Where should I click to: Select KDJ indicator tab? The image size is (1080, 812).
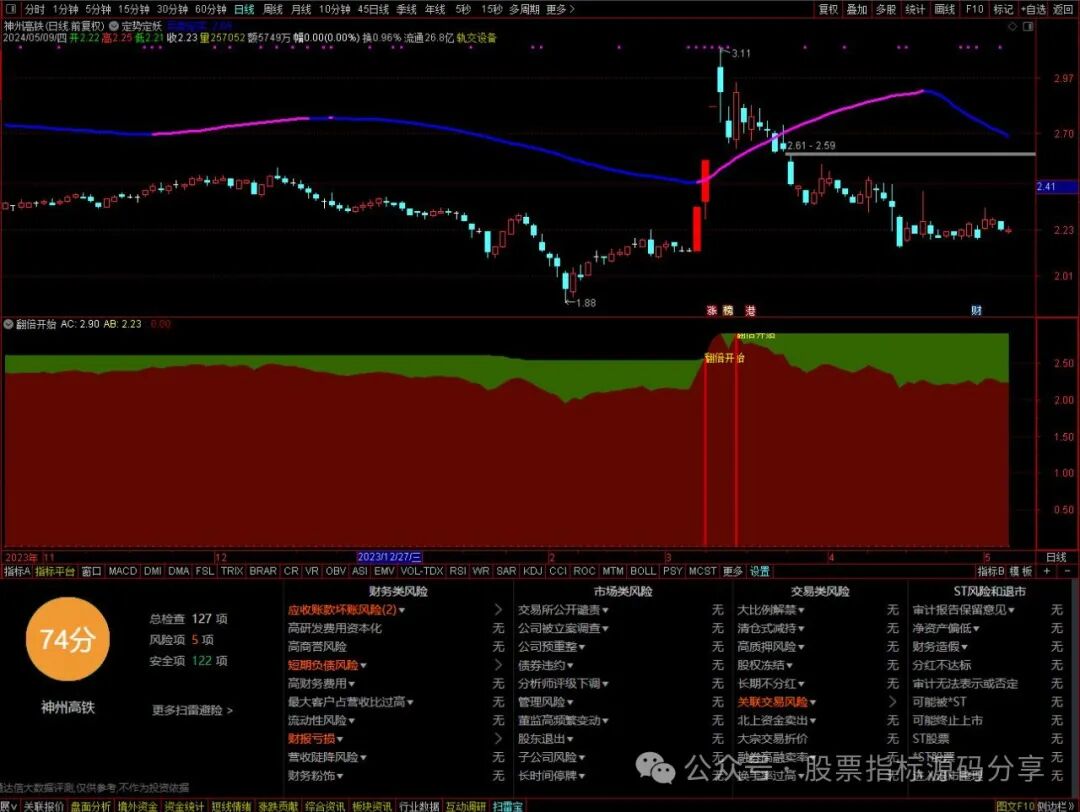click(x=532, y=571)
